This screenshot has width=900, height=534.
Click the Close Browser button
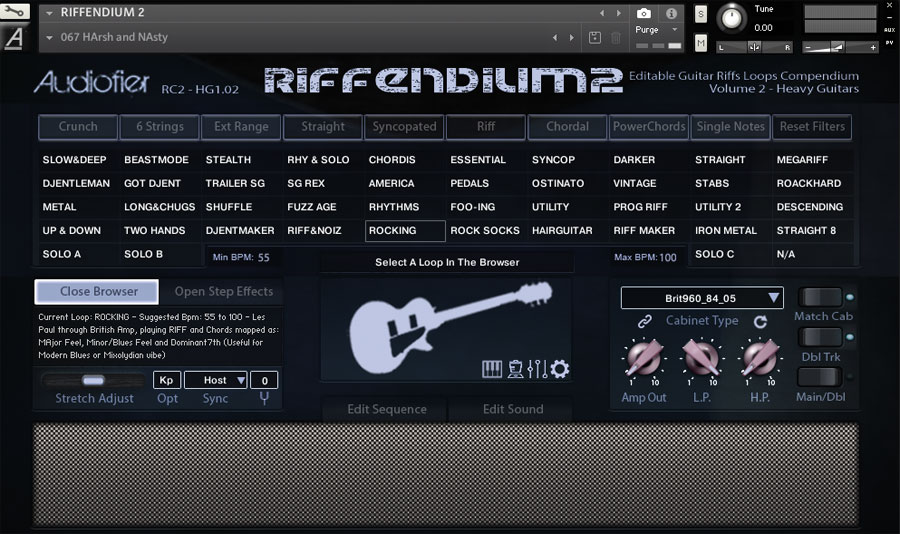[97, 292]
